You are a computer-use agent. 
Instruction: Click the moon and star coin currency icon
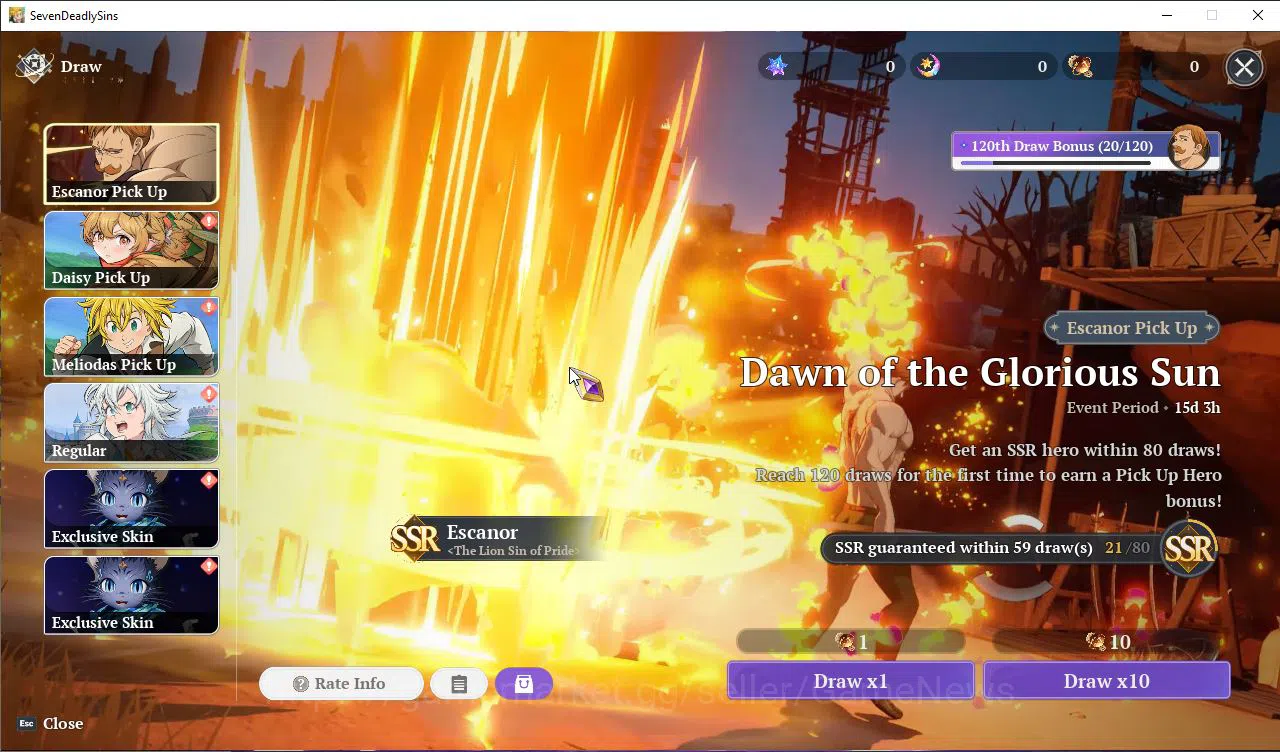pyautogui.click(x=929, y=66)
